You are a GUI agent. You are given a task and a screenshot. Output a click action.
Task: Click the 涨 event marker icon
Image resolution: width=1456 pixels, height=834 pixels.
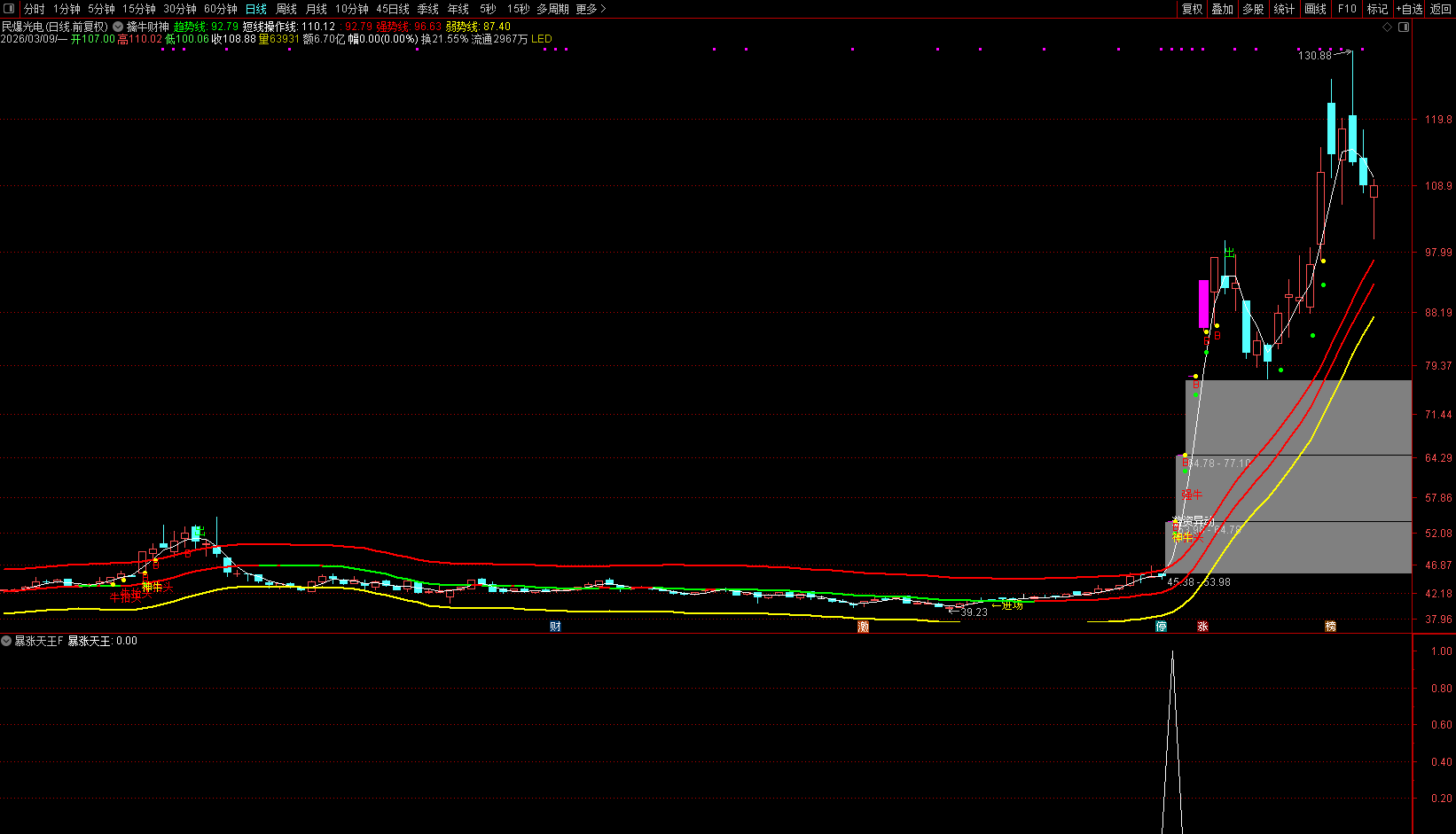coord(1202,627)
